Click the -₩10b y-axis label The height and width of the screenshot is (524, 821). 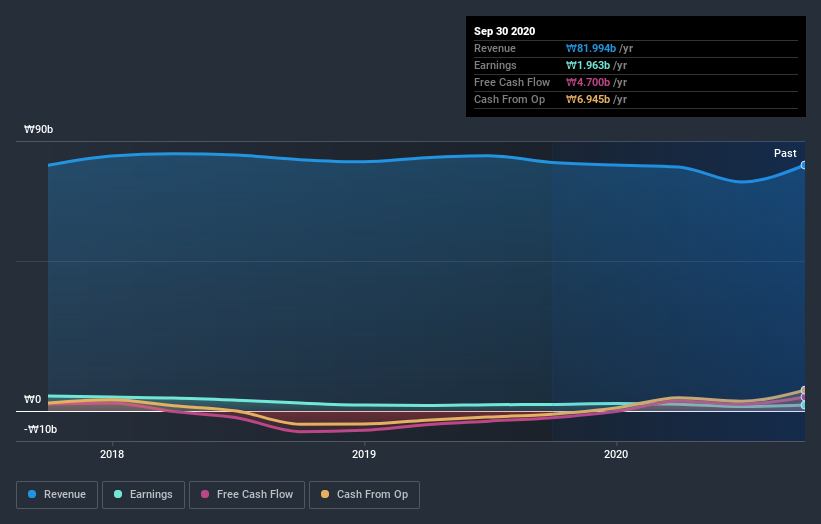pos(40,429)
